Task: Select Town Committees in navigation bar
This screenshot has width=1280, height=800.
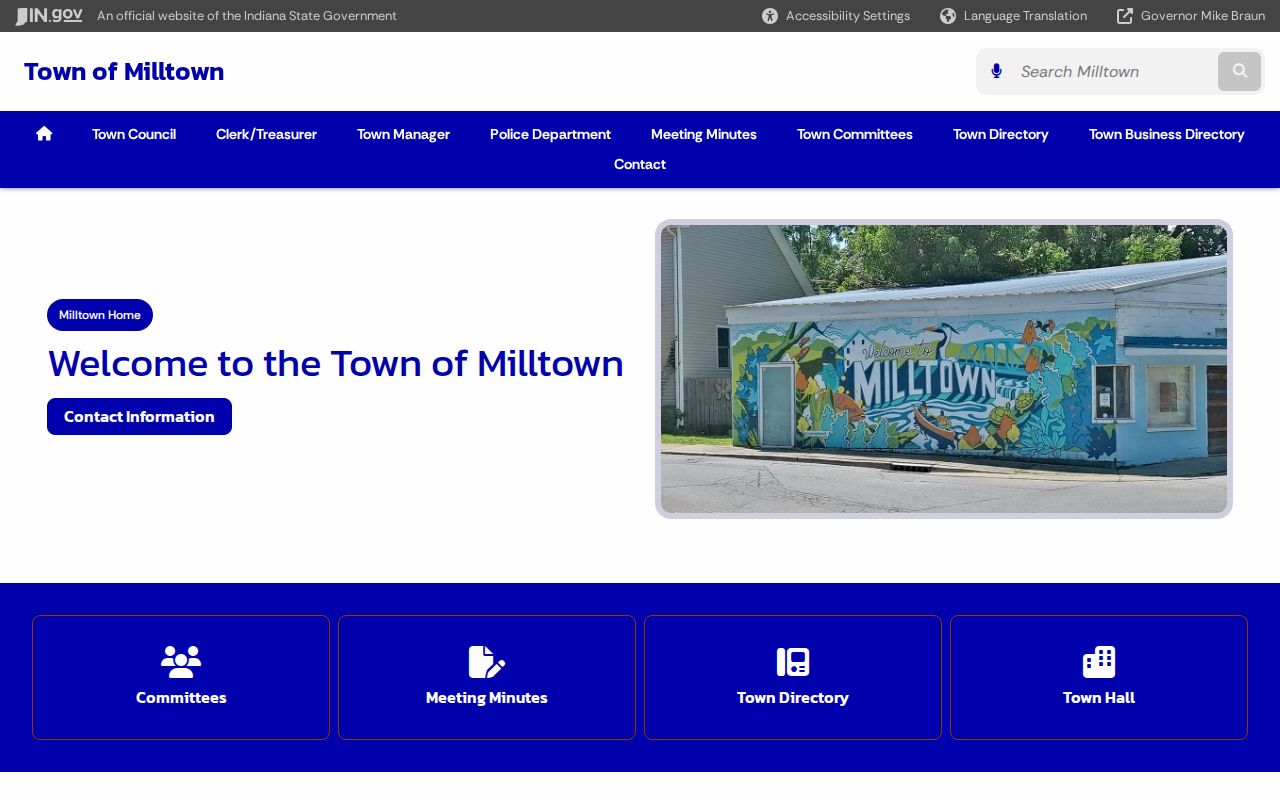Action: [x=855, y=134]
